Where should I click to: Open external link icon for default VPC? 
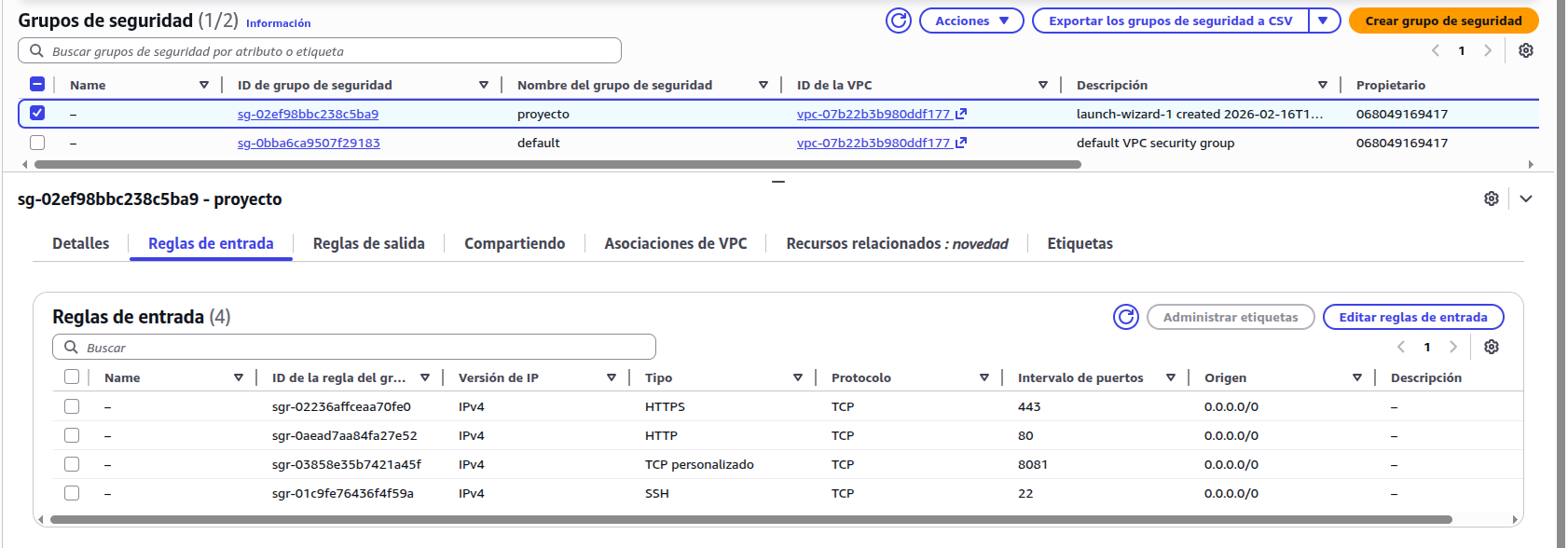click(961, 143)
